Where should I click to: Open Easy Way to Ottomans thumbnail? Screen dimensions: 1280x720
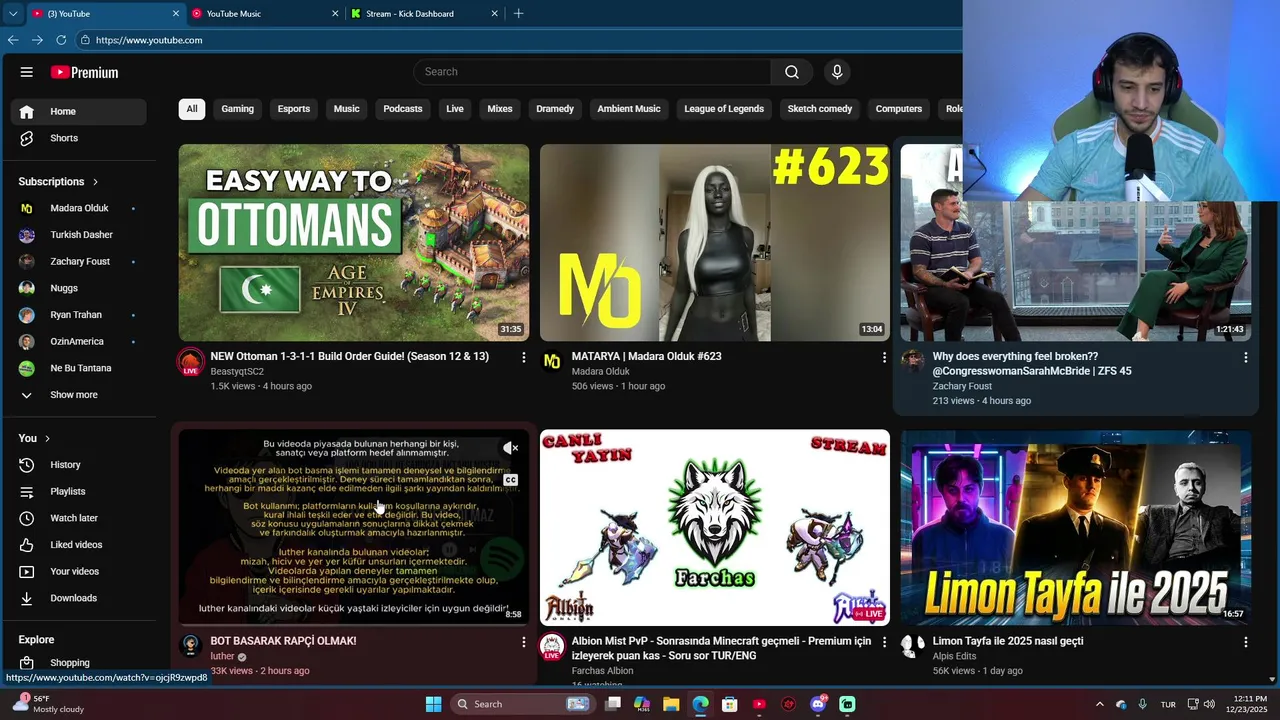[x=354, y=243]
